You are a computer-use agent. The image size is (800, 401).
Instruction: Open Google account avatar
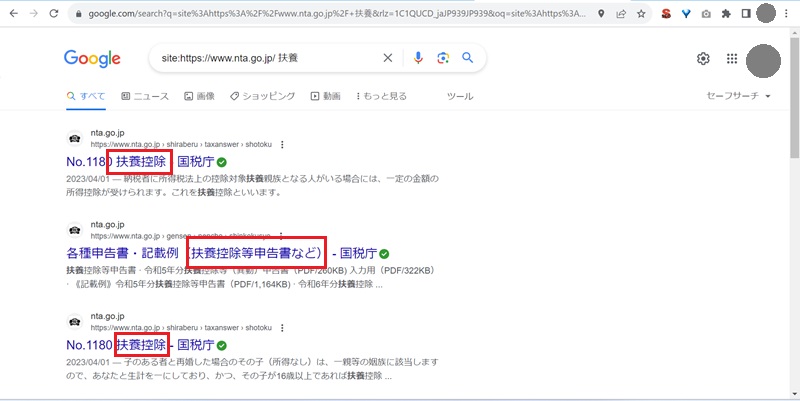pos(763,61)
